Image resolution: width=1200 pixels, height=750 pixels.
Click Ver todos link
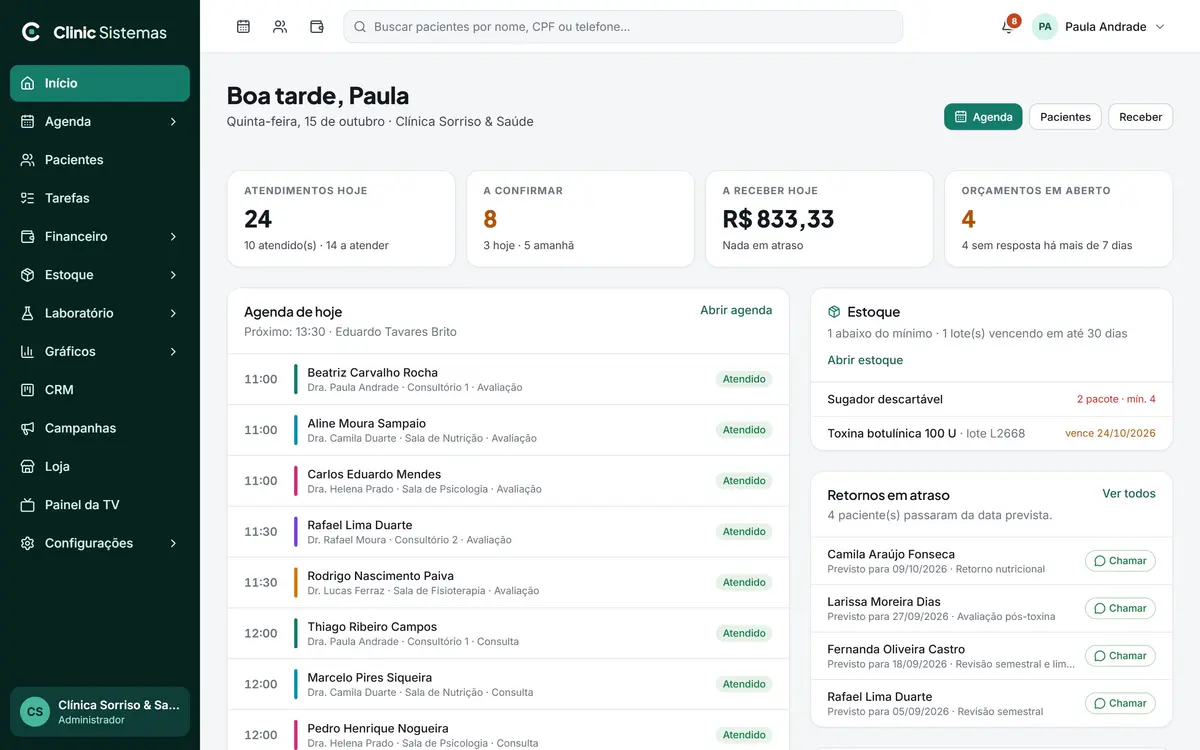point(1129,493)
